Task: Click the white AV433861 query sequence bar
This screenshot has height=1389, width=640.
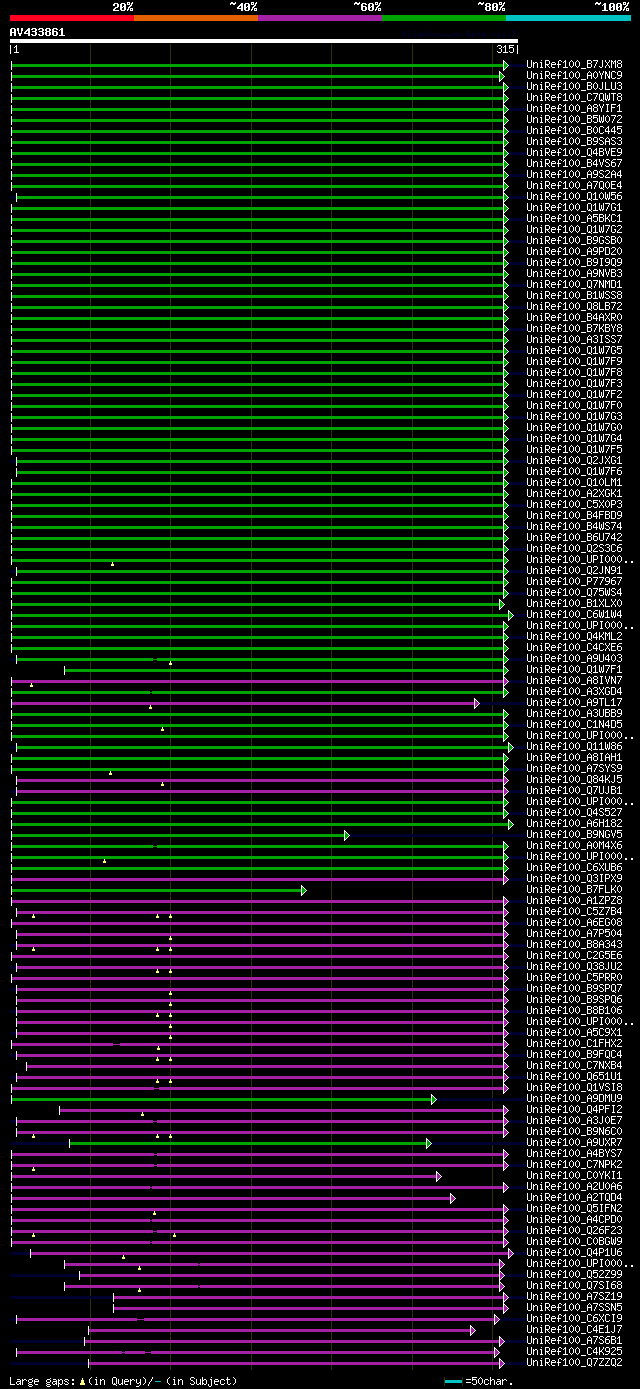Action: coord(264,41)
